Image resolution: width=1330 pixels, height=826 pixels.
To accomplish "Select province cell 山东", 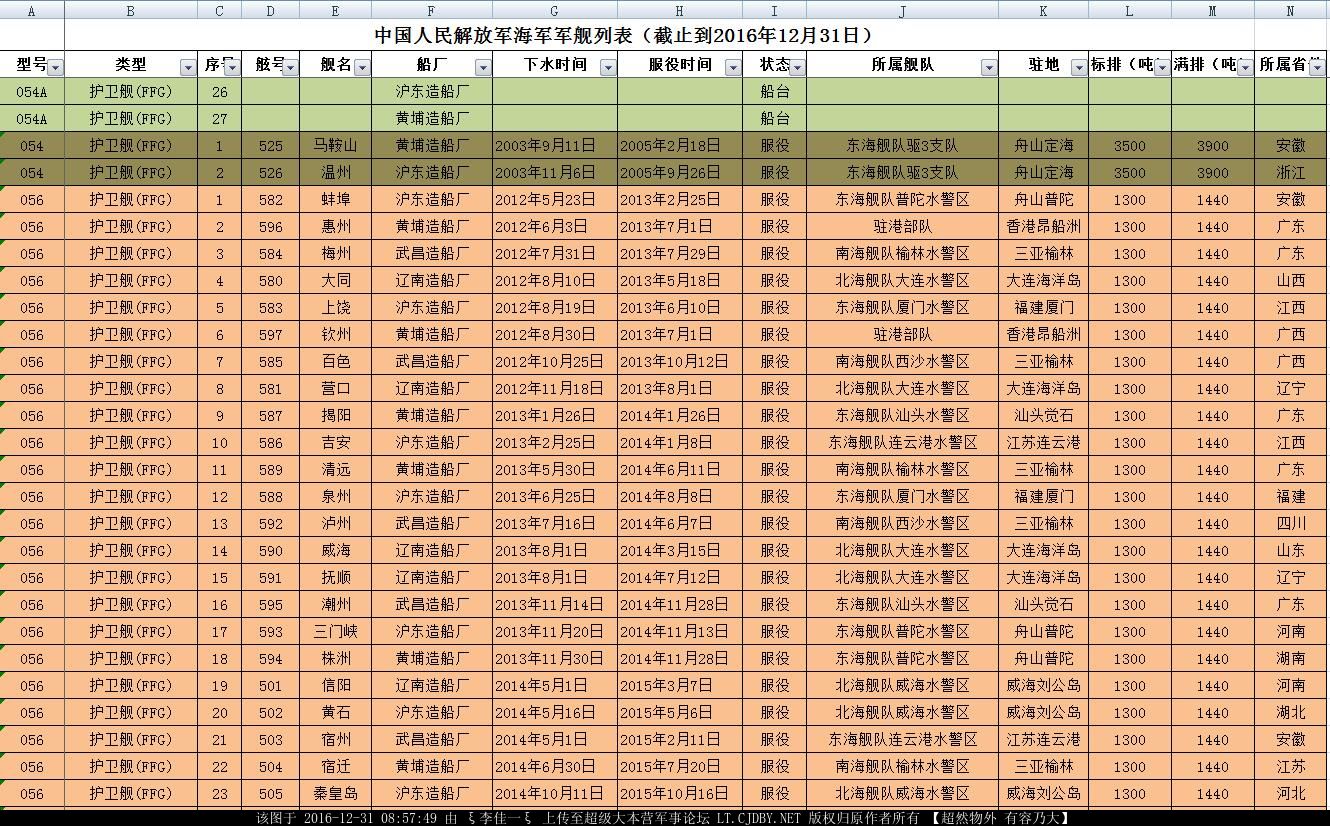I will coord(1291,550).
